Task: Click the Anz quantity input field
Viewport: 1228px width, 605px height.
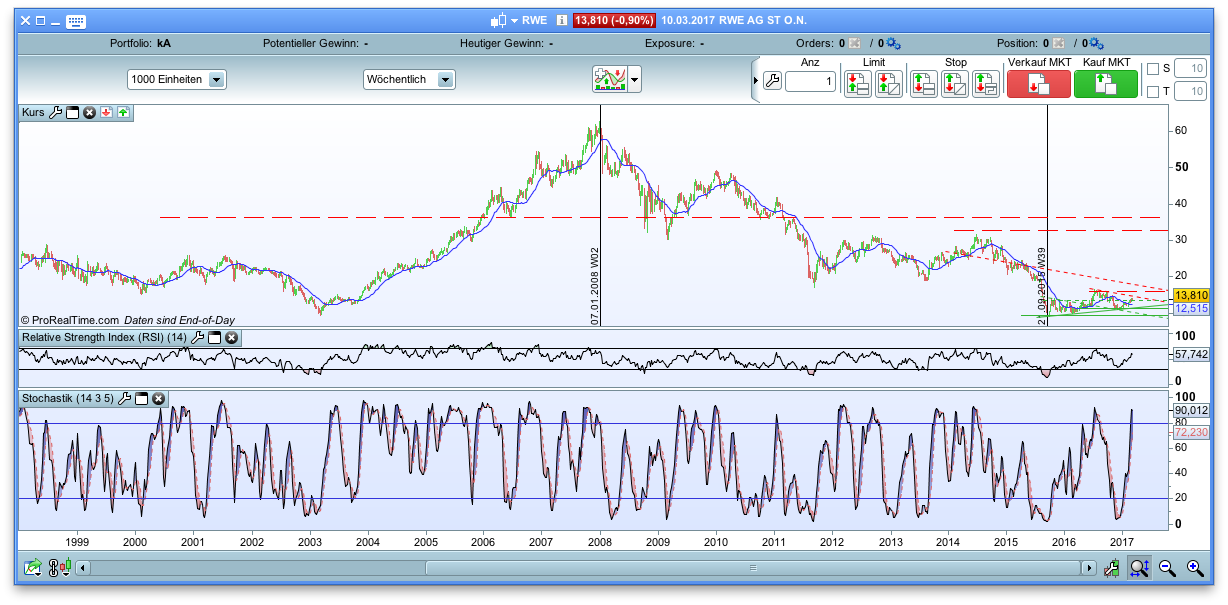Action: (x=810, y=82)
